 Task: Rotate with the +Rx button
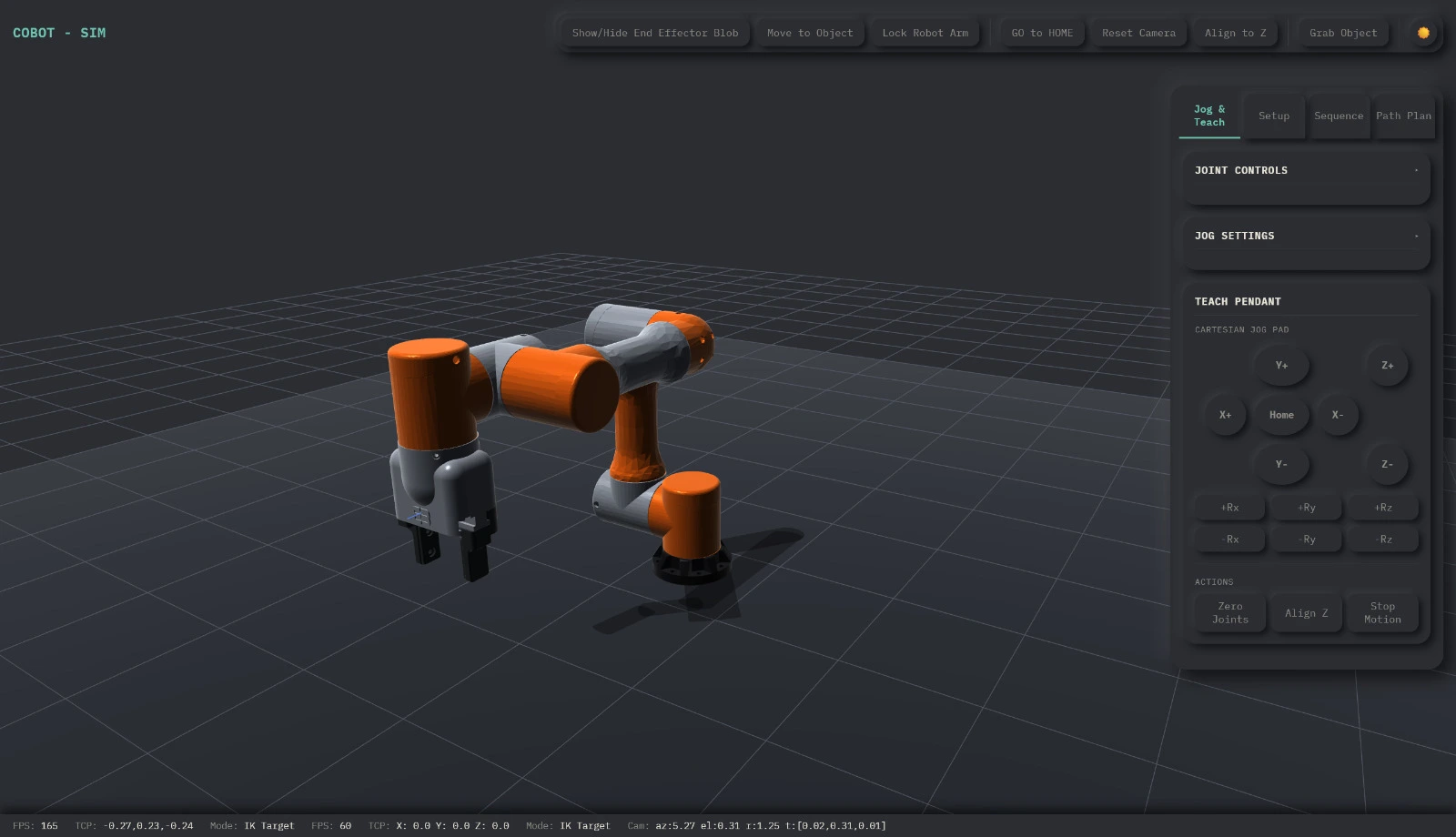(x=1229, y=508)
